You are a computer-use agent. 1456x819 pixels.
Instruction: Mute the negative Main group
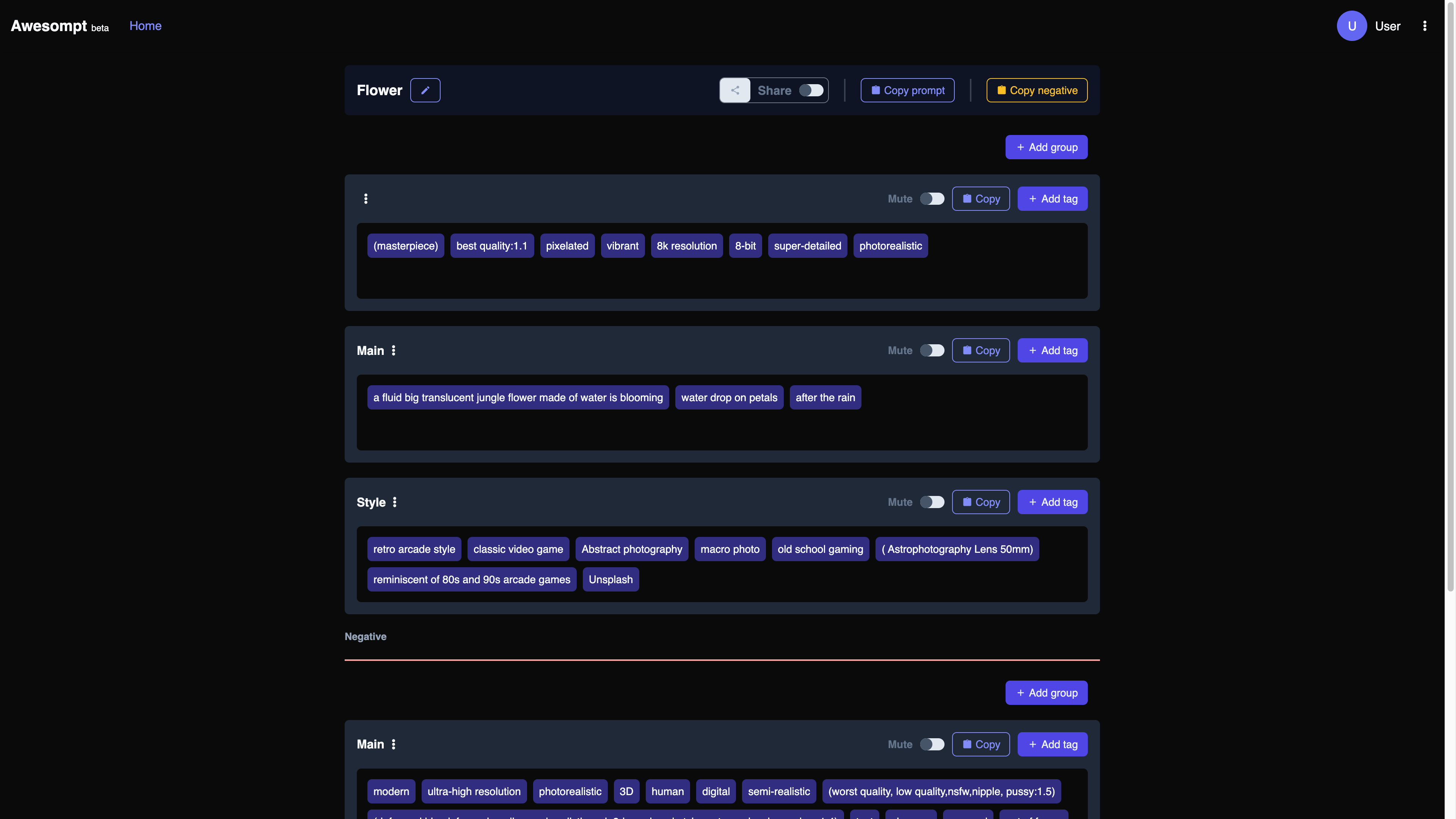coord(932,744)
